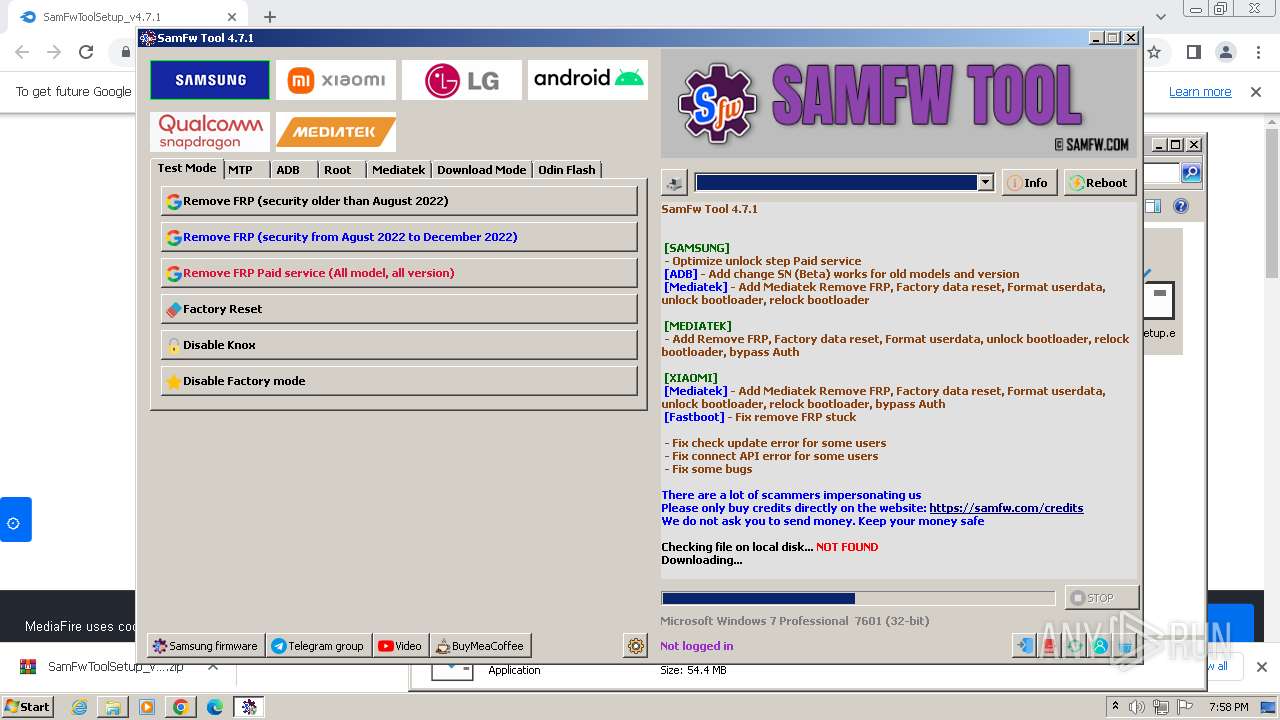This screenshot has height=720, width=1280.
Task: Close the Chrome downloads bar
Action: click(x=1261, y=667)
